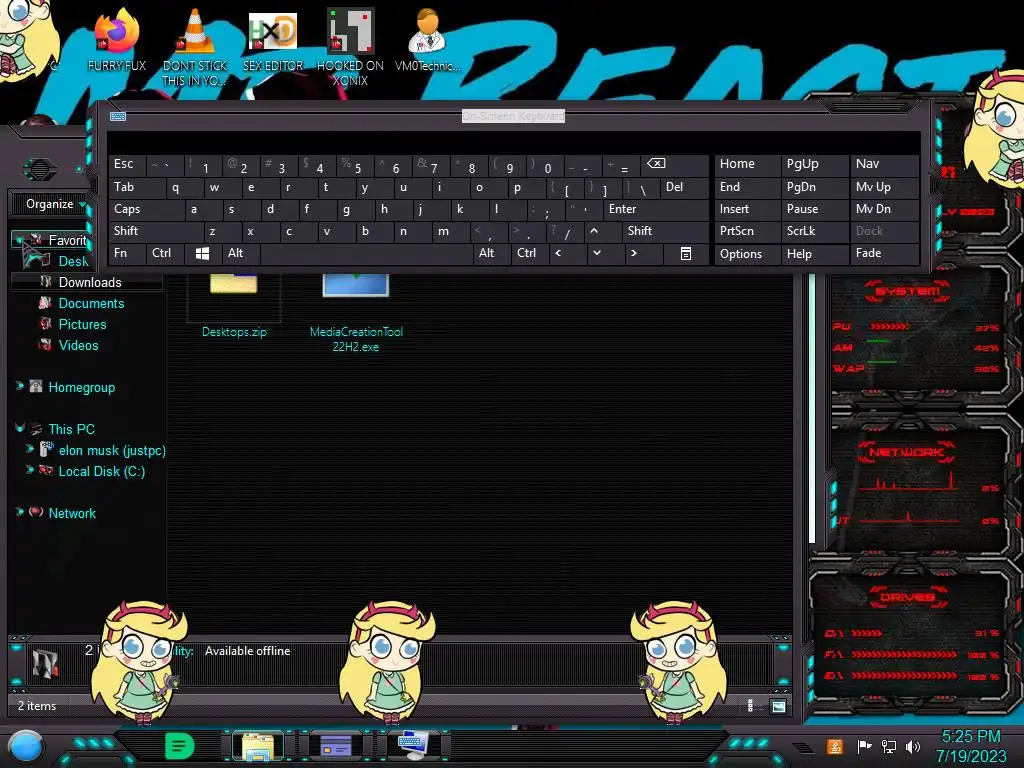Toggle the left Alt key
1024x768 pixels.
point(240,253)
